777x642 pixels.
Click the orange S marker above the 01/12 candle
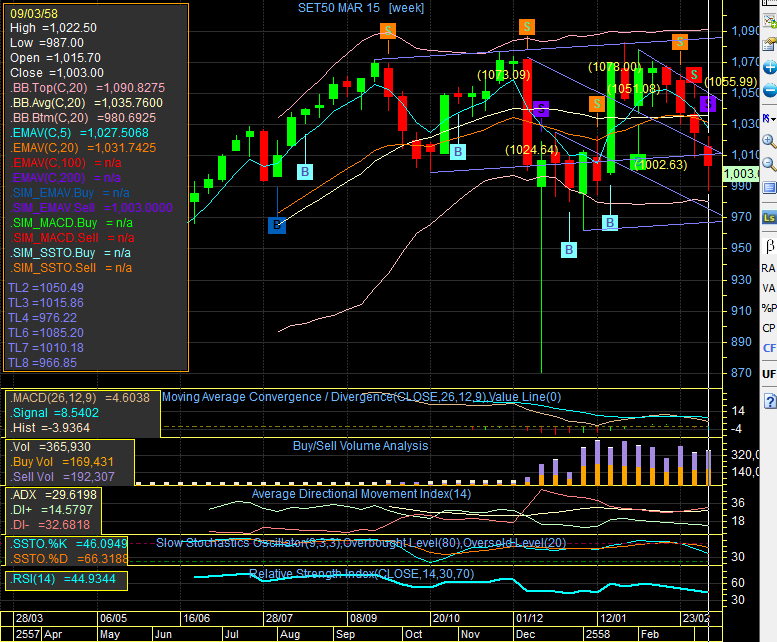[527, 27]
